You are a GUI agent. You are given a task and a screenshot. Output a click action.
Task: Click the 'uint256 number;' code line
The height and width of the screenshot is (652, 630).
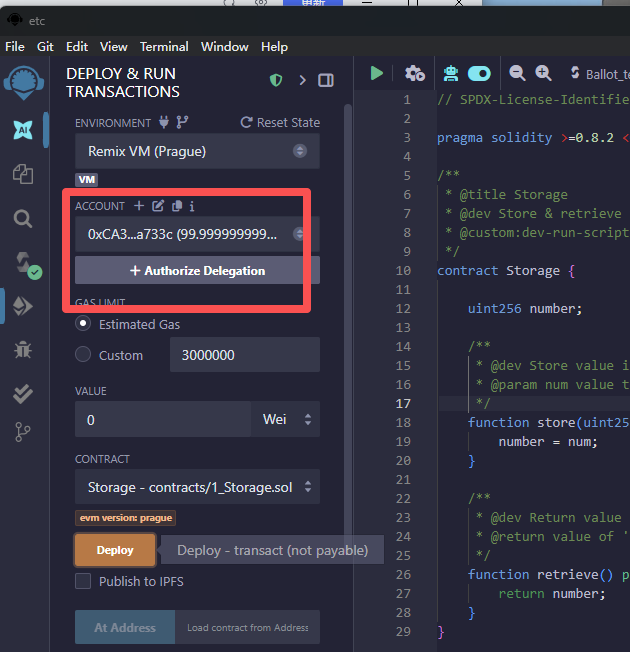(x=525, y=309)
